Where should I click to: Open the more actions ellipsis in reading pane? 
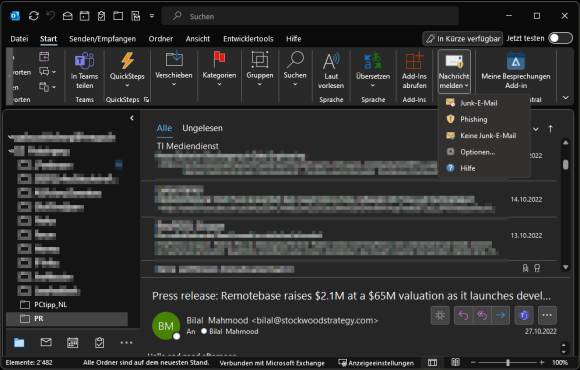[x=547, y=315]
